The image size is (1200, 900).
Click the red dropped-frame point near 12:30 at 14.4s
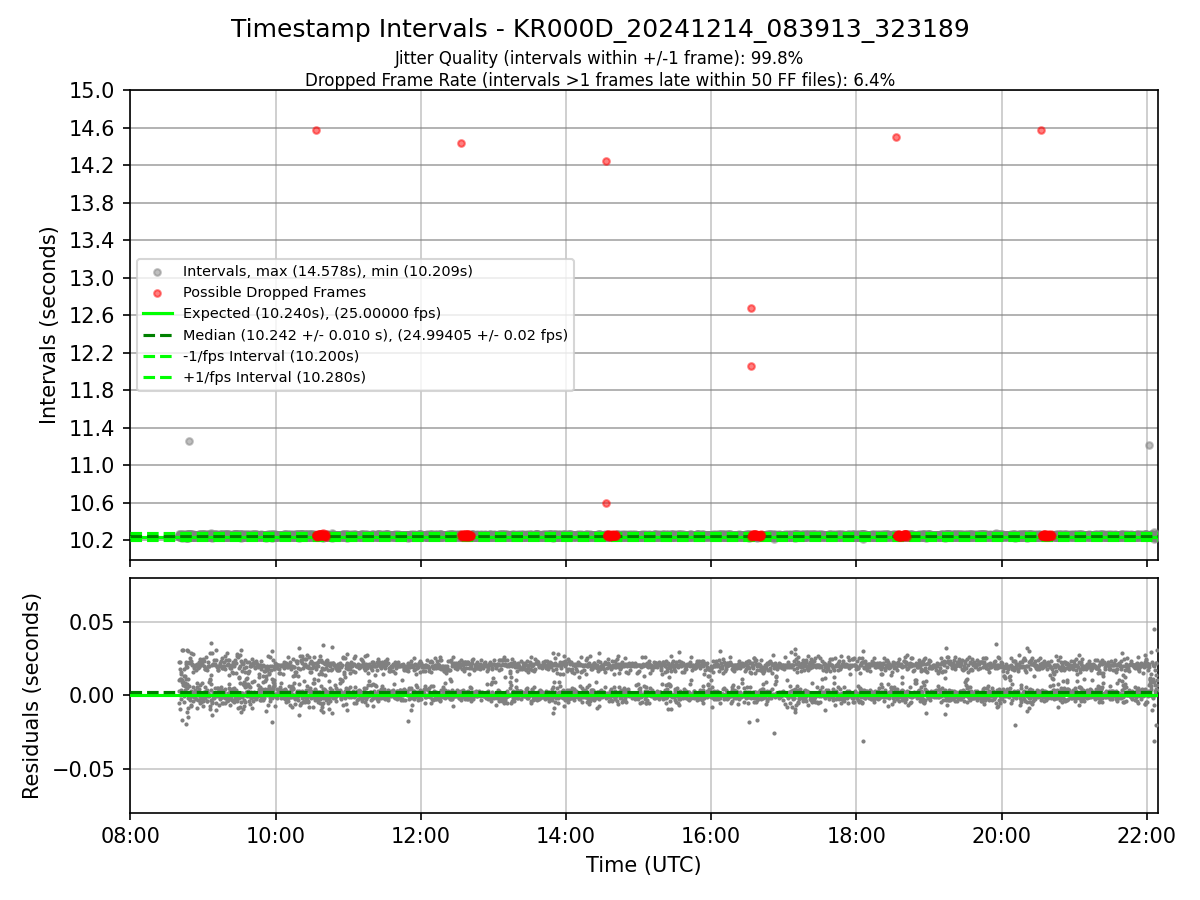tap(461, 143)
